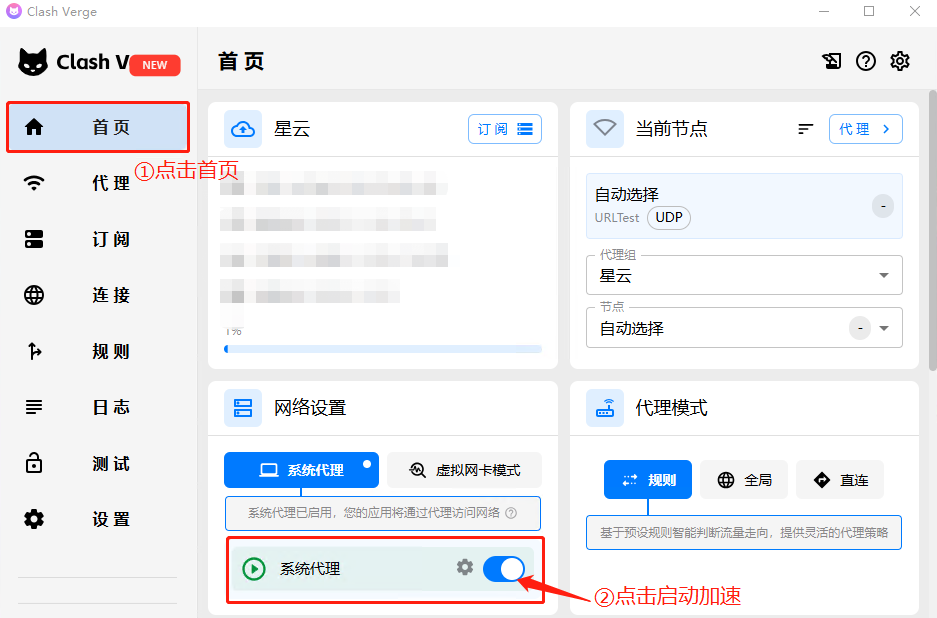Click the Clash Verge title bar app icon
This screenshot has height=618, width=937.
[13, 11]
